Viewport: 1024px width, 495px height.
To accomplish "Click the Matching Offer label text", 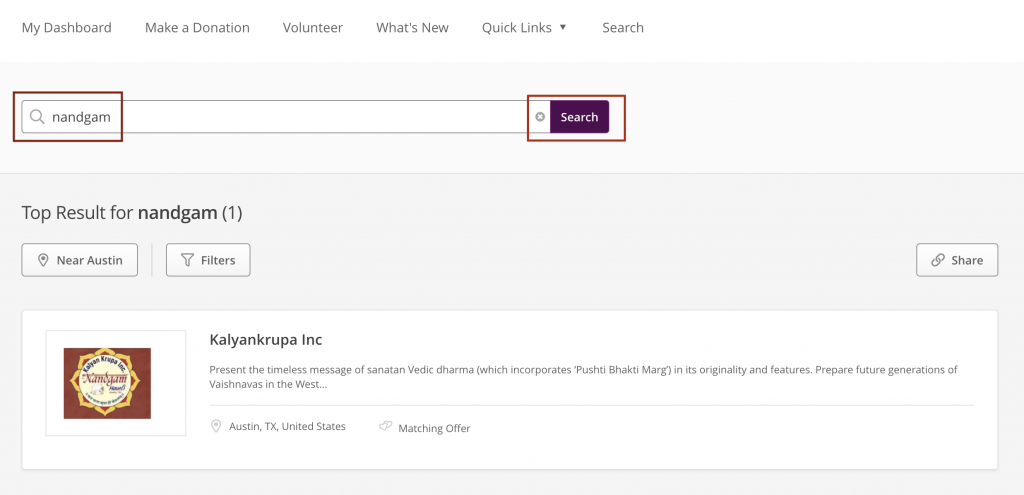I will coord(434,428).
